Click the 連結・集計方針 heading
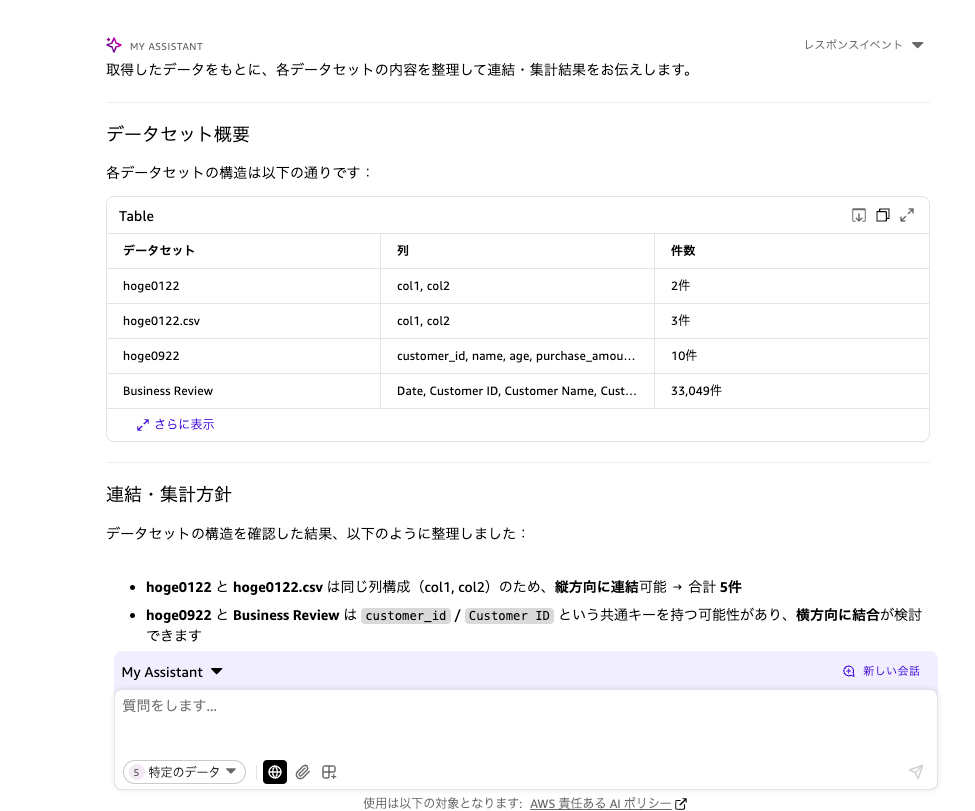Screen dimensions: 975x811 click(169, 494)
